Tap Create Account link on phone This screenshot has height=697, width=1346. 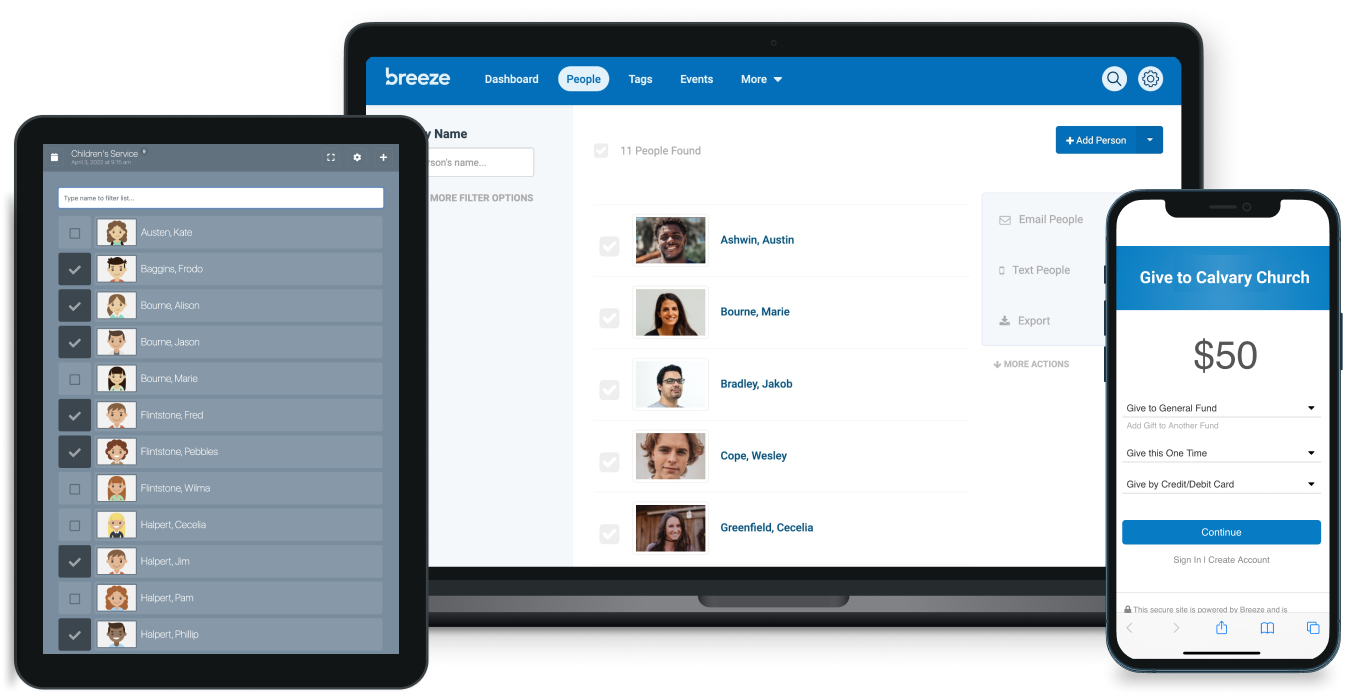(1239, 560)
